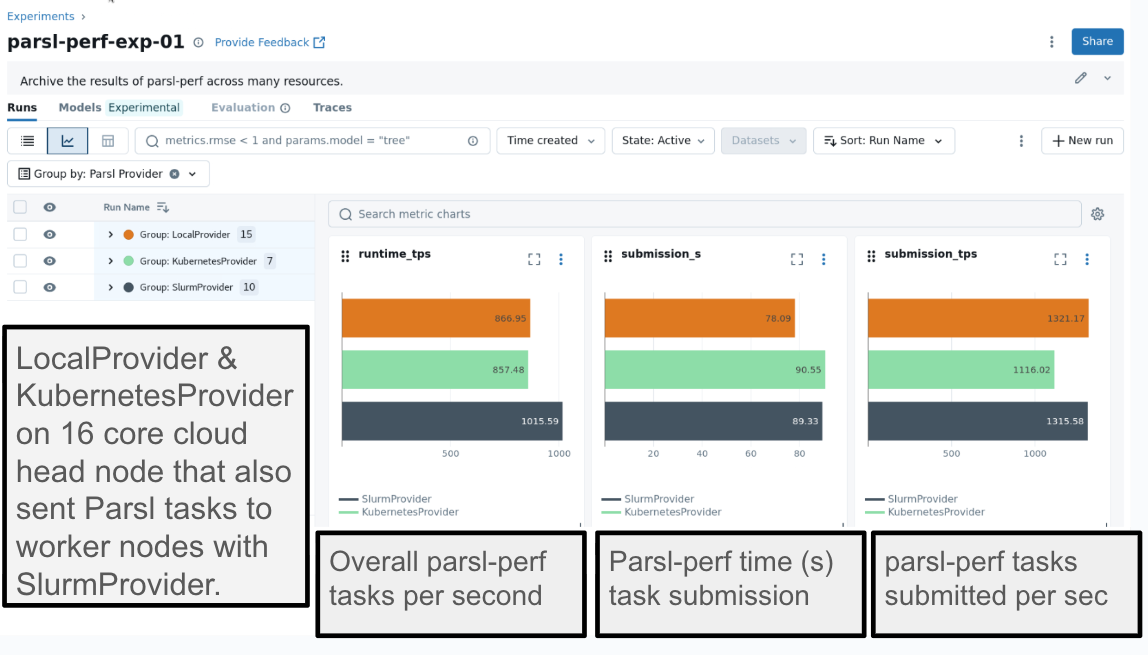Edit experiment description pencil icon
This screenshot has width=1148, height=655.
tap(1081, 78)
